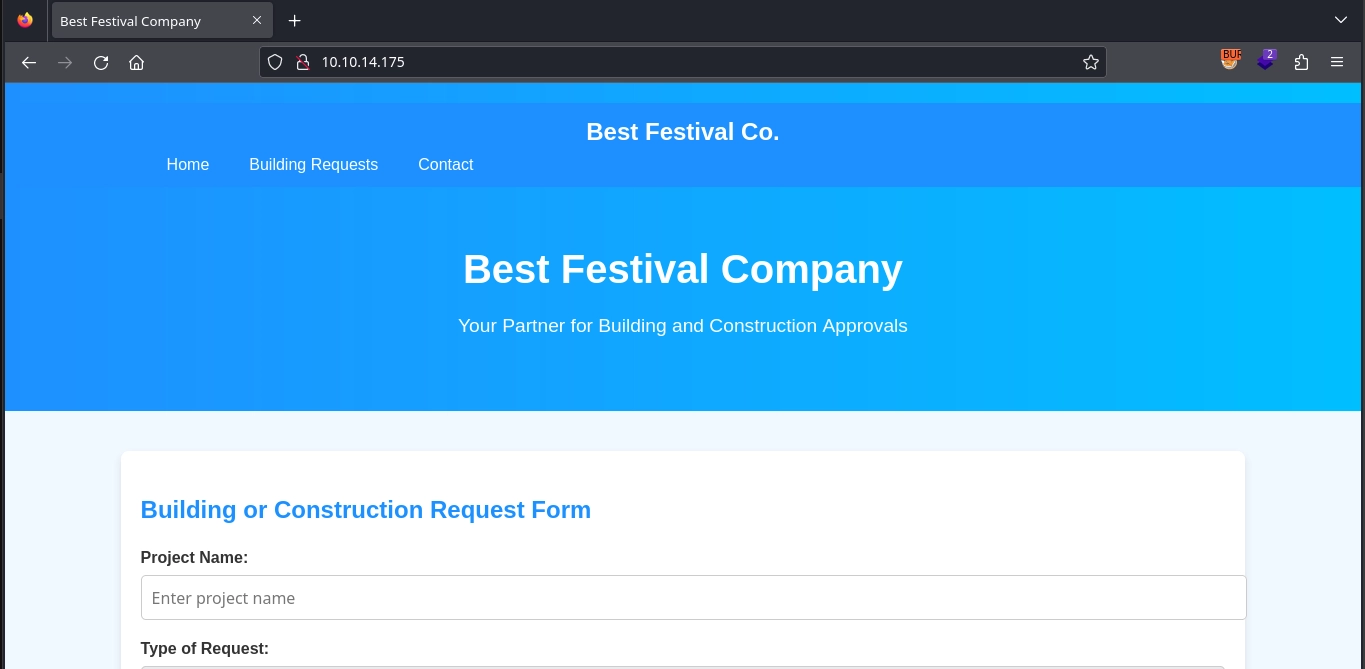Image resolution: width=1365 pixels, height=669 pixels.
Task: Close the Best Festival Company tab
Action: coord(257,20)
